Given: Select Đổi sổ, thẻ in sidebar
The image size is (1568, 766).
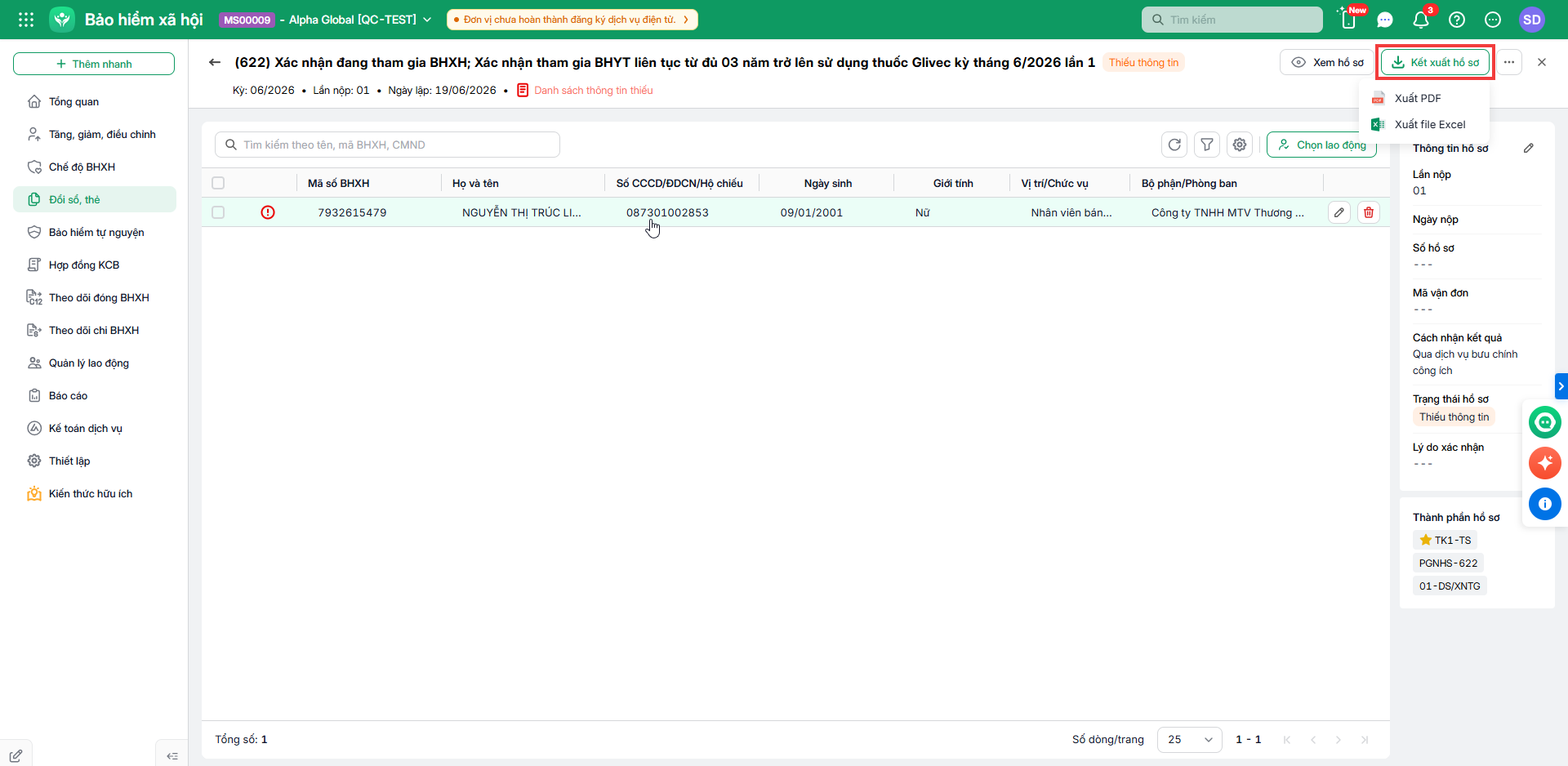Looking at the screenshot, I should coord(95,199).
